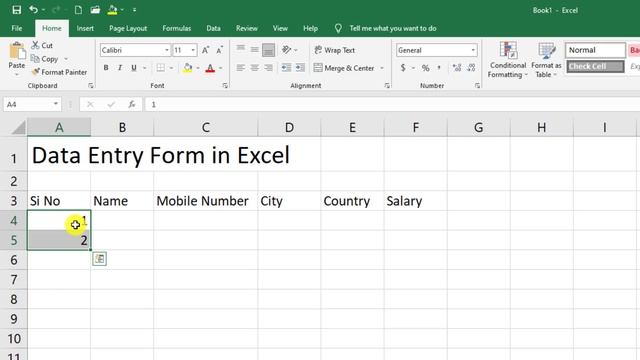Click the Open folder icon in quick access
The height and width of the screenshot is (360, 640).
(x=95, y=10)
